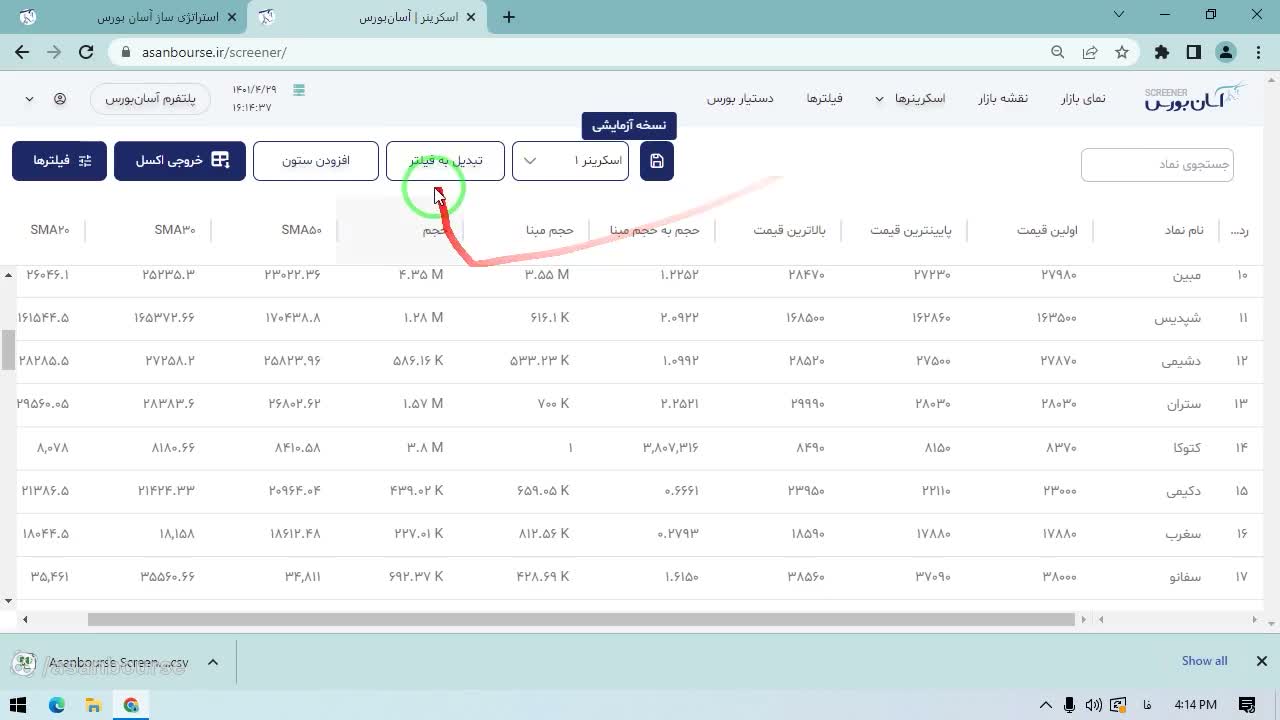Screen dimensions: 1280x720
Task: Sort by نام نماد column header
Action: tap(1184, 230)
